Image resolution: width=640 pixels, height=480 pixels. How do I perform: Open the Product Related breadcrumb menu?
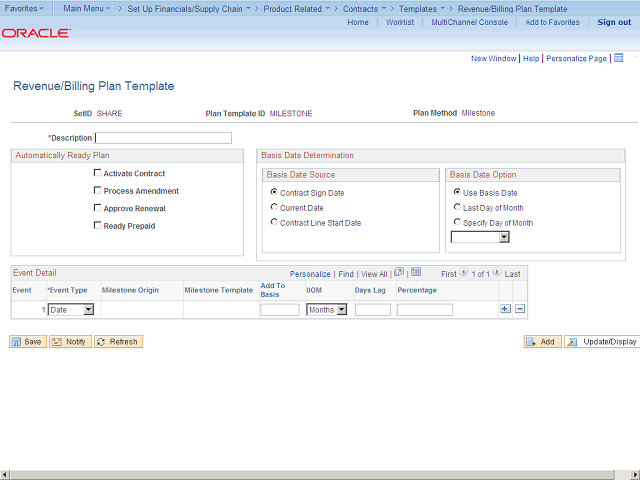tap(297, 9)
